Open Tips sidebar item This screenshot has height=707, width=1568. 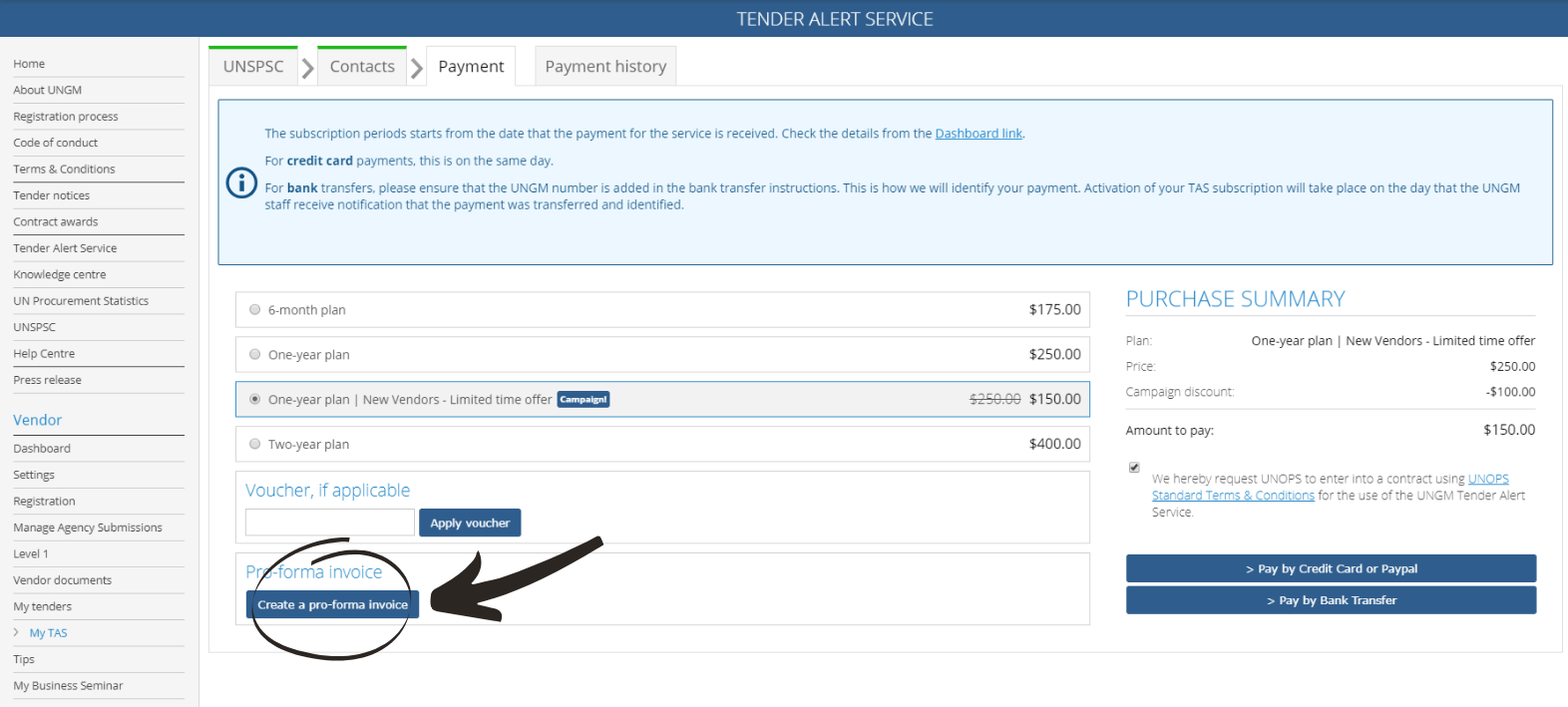[24, 659]
